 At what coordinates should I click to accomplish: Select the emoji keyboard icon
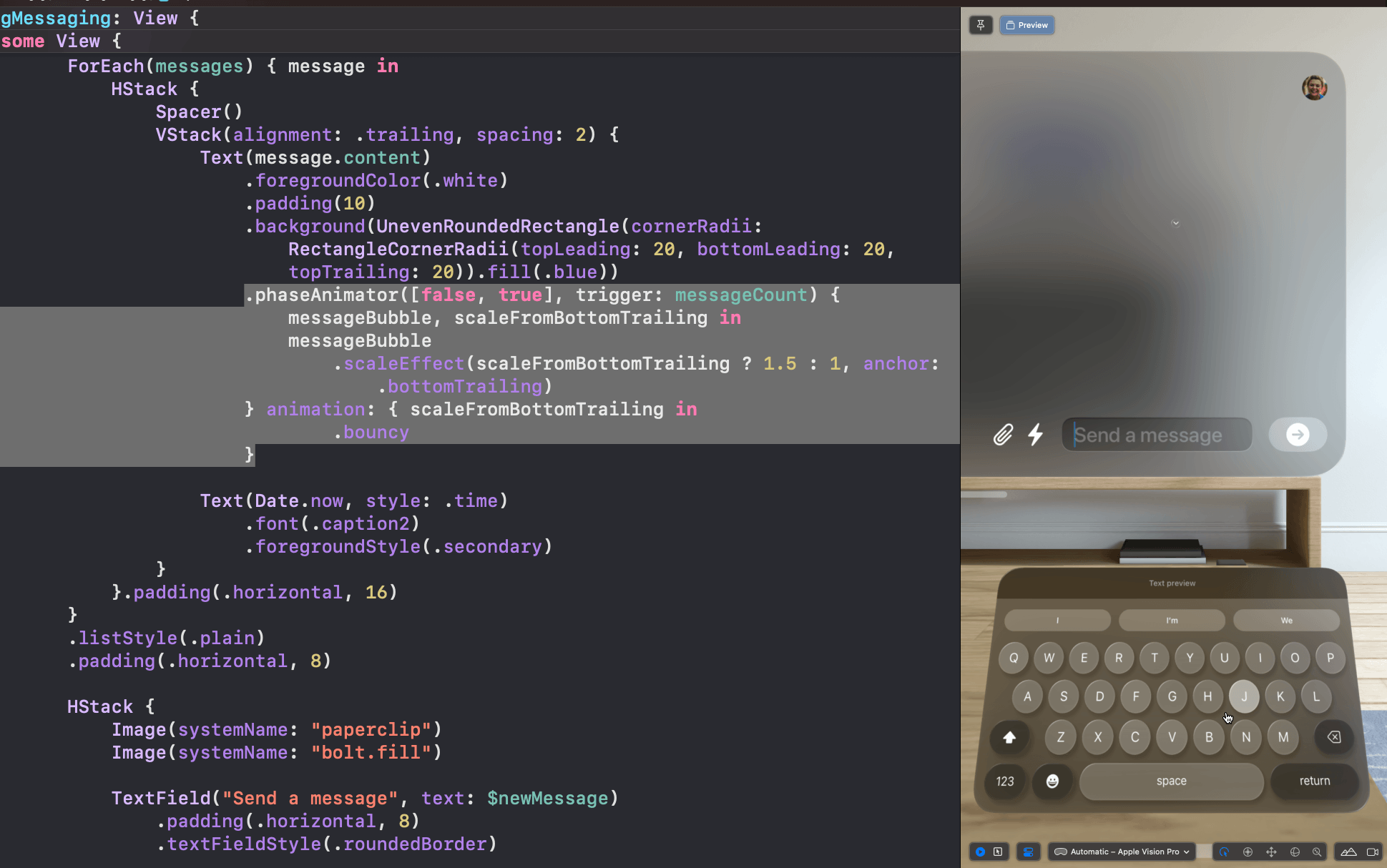(x=1052, y=781)
